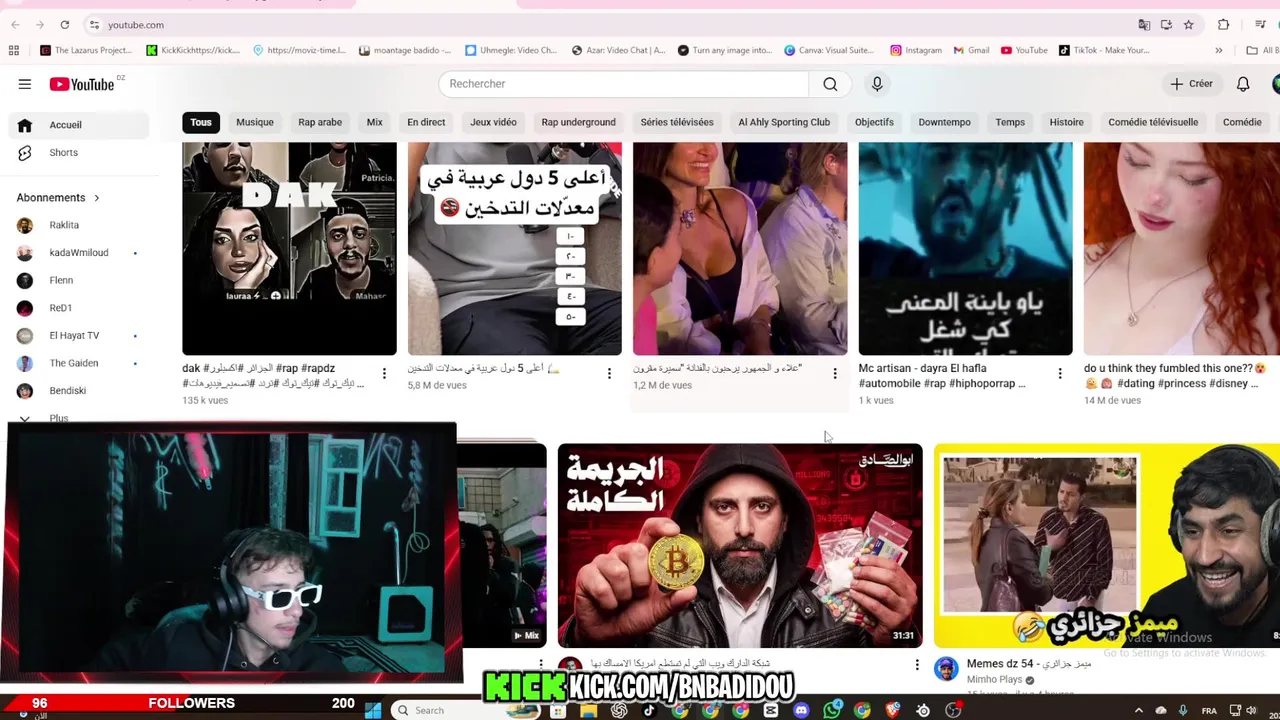Select the Jeux vidéo filter chip
The height and width of the screenshot is (720, 1280).
(493, 122)
